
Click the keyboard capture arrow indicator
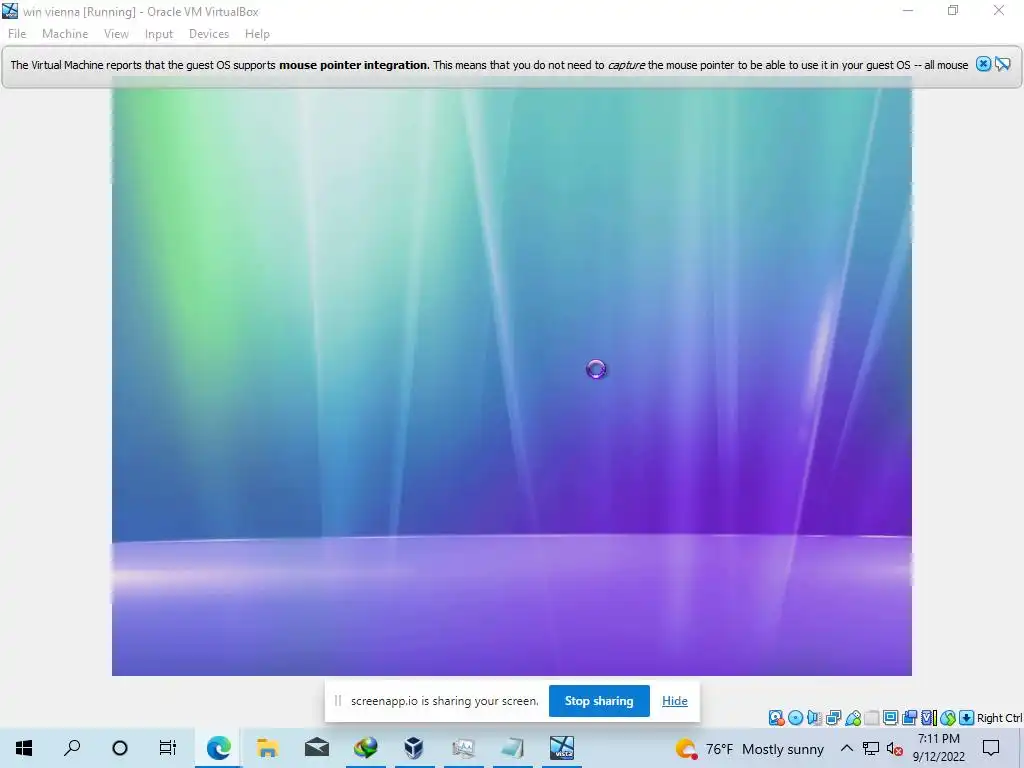pos(967,718)
